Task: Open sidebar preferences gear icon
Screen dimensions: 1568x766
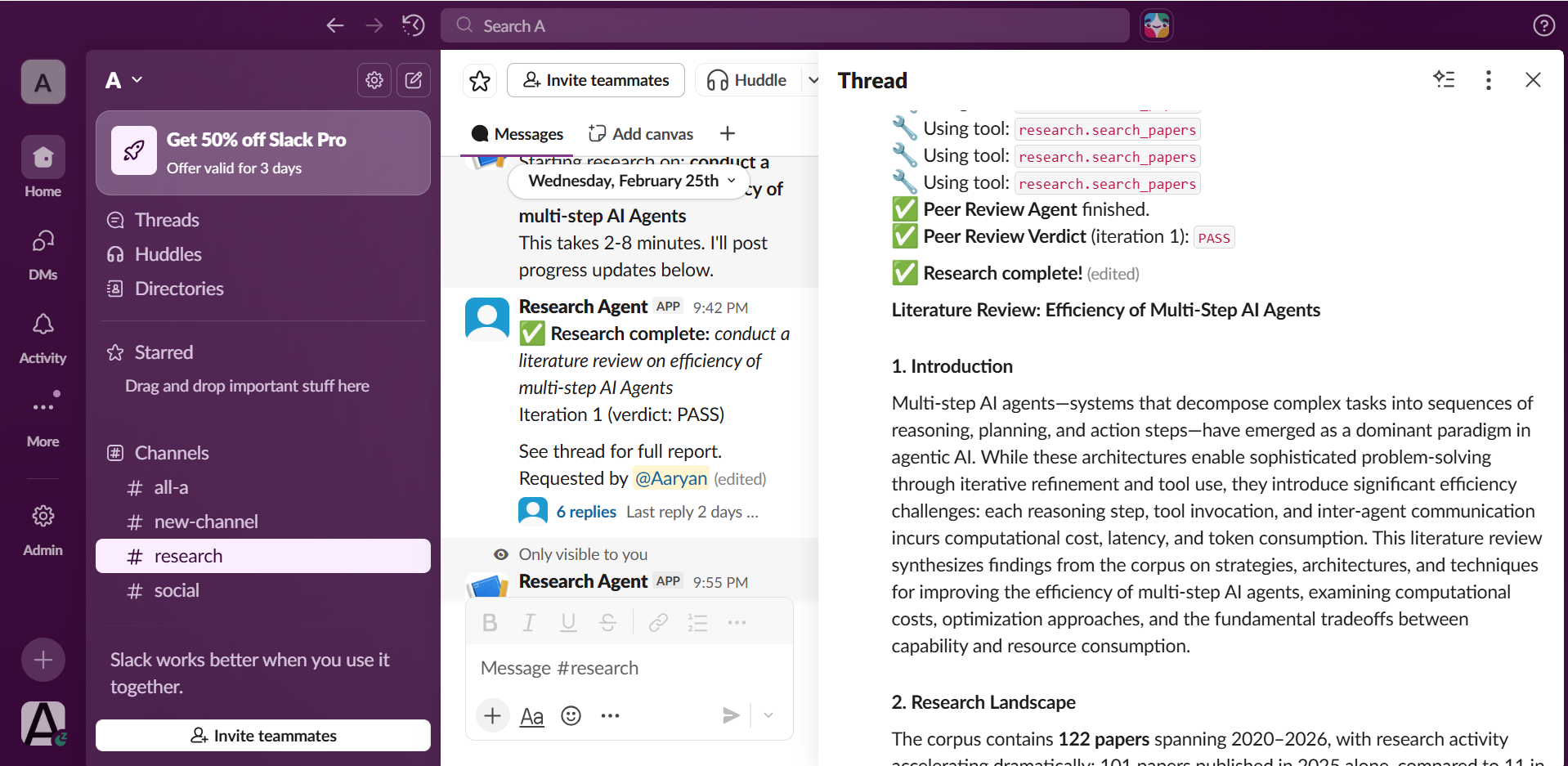Action: point(374,80)
